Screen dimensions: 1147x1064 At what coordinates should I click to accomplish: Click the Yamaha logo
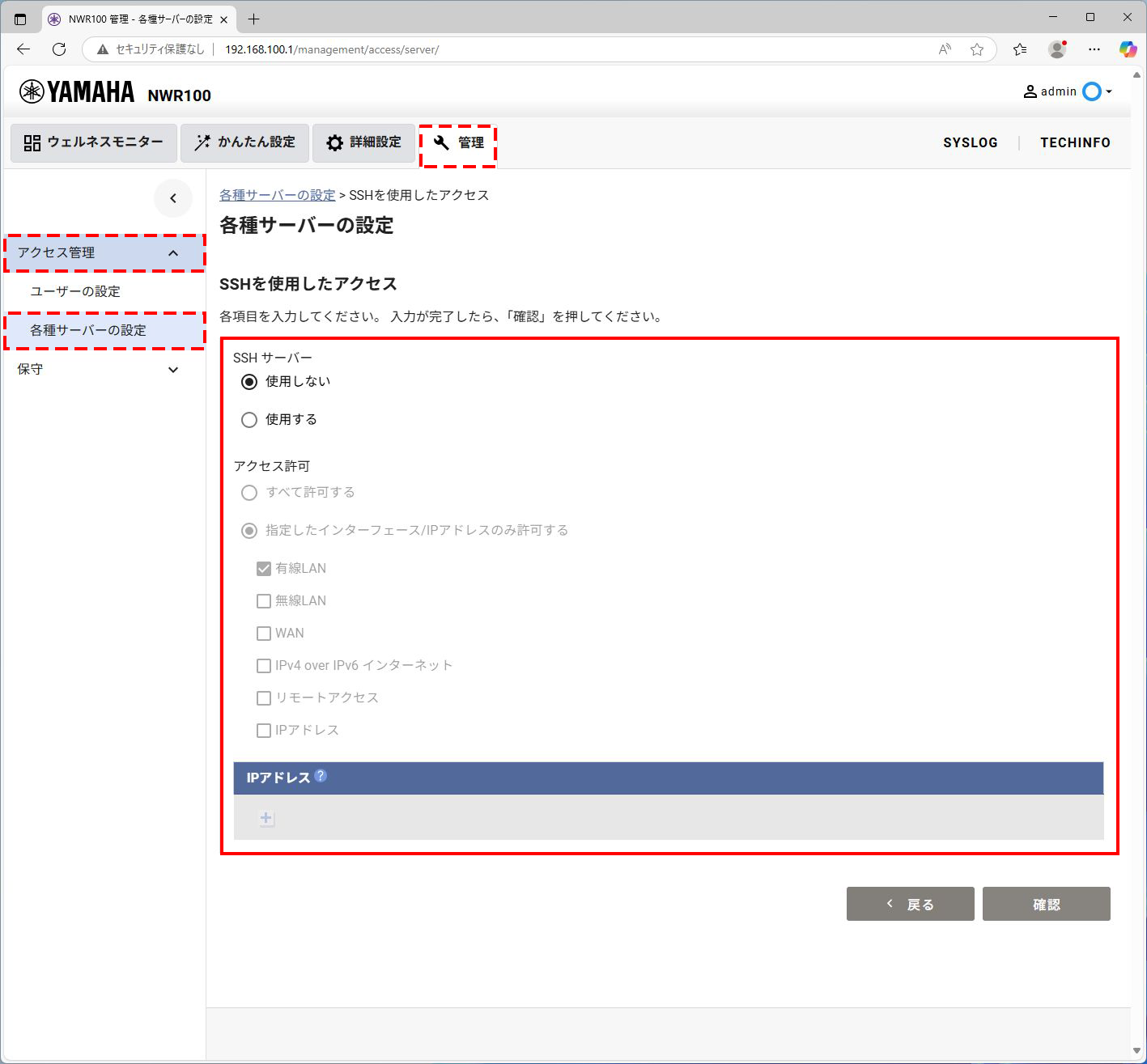tap(76, 91)
